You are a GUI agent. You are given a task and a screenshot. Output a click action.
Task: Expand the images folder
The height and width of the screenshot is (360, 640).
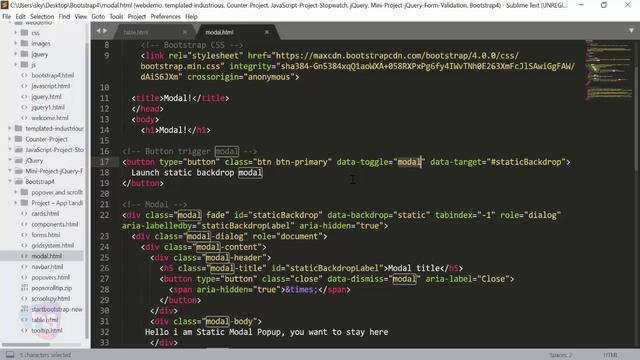click(16, 43)
